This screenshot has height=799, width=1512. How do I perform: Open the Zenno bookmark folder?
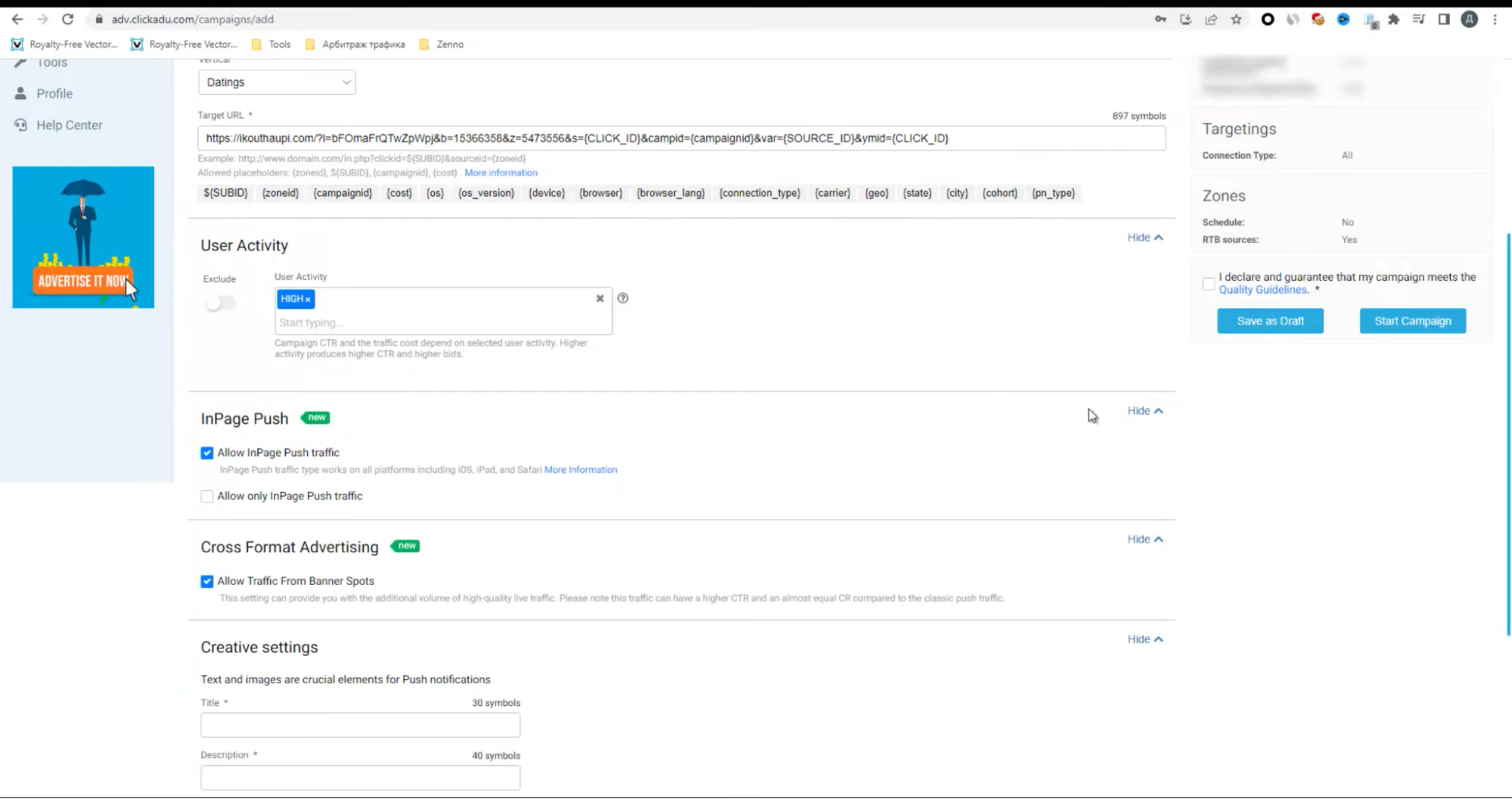(x=441, y=44)
